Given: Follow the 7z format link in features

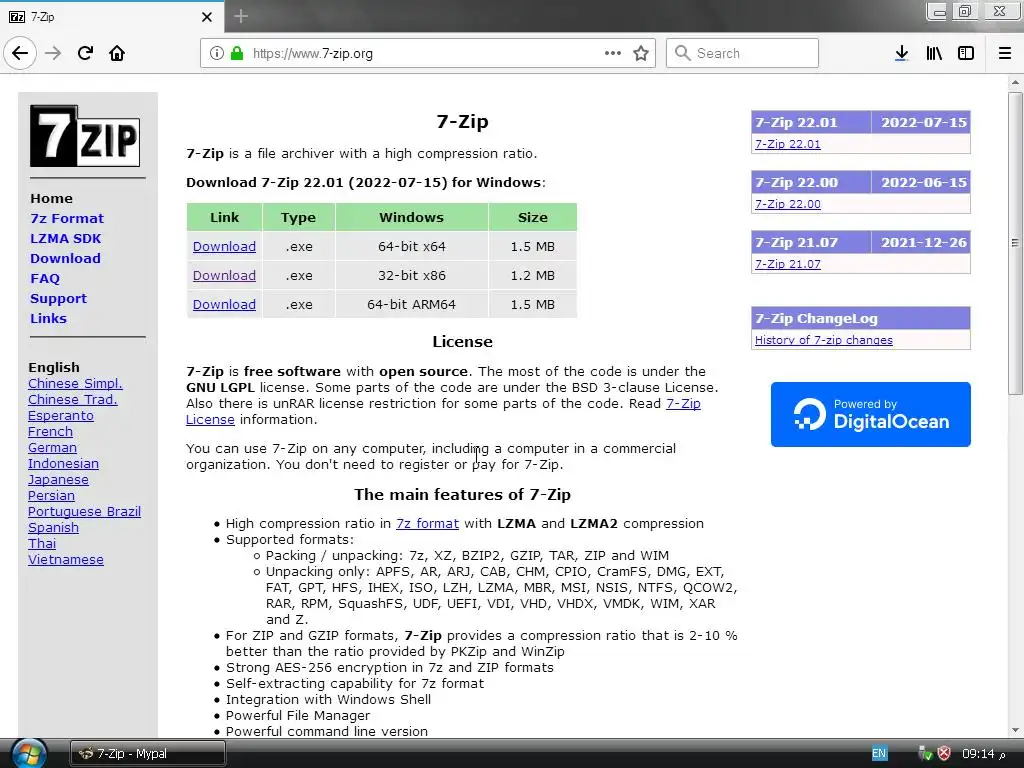Looking at the screenshot, I should [x=427, y=523].
